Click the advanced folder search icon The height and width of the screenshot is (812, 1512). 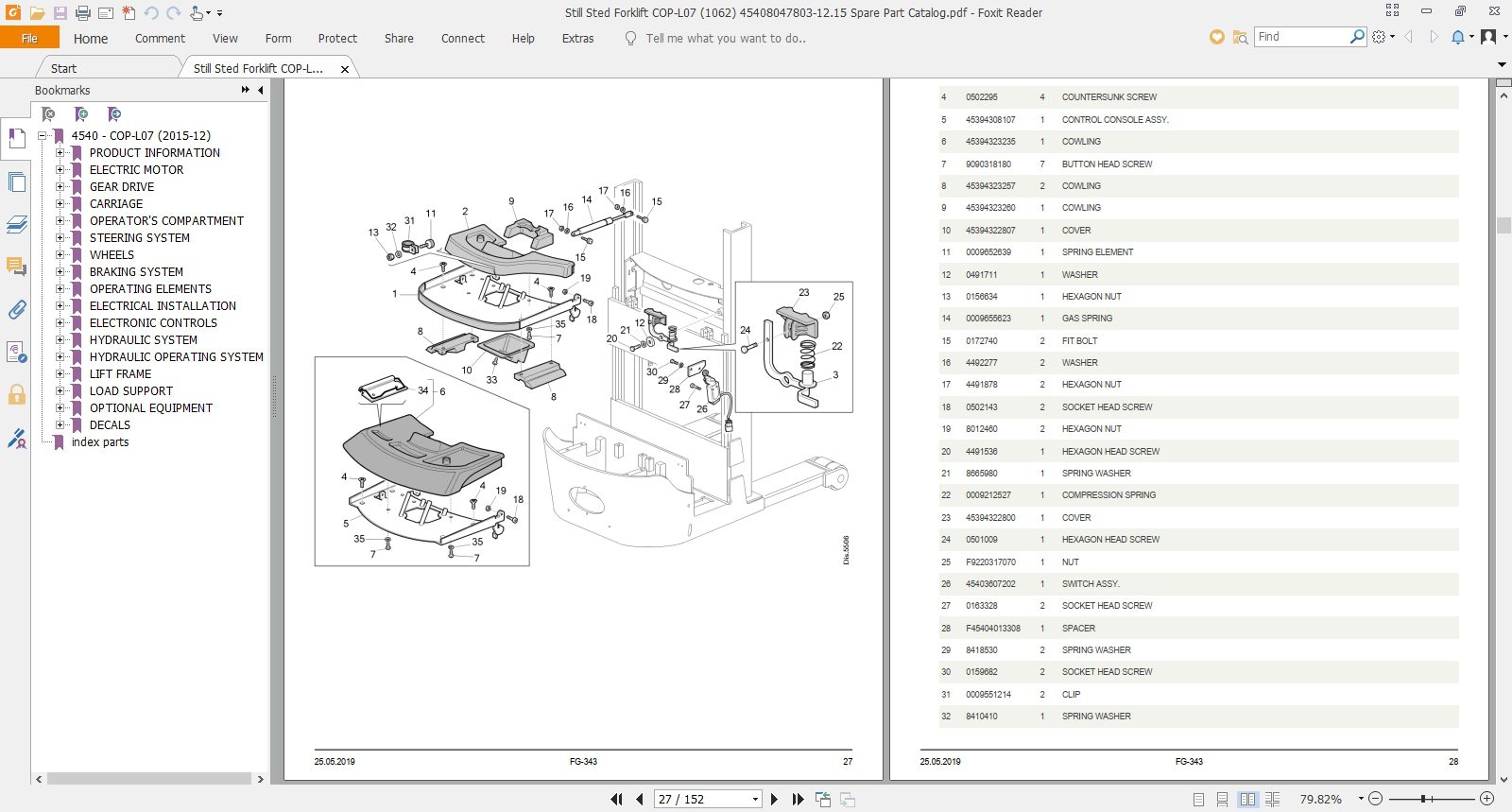(x=1240, y=37)
